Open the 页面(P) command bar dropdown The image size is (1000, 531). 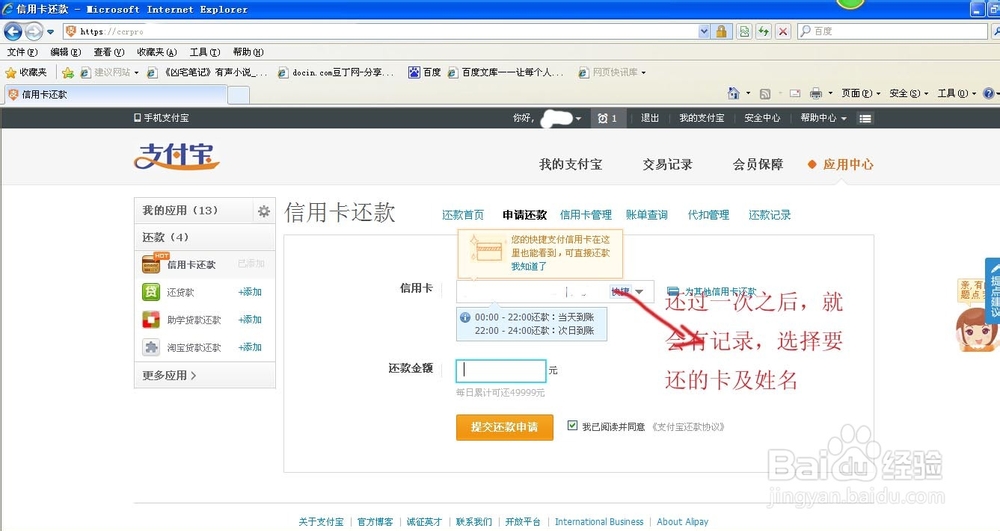(860, 94)
